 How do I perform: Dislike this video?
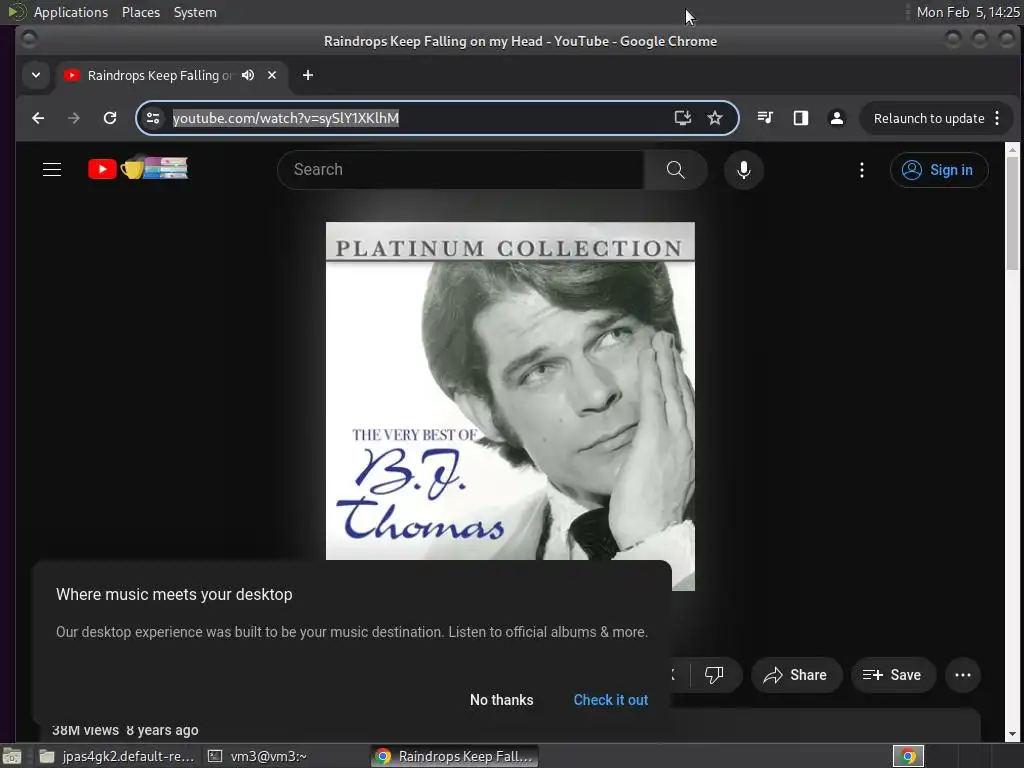[x=714, y=675]
